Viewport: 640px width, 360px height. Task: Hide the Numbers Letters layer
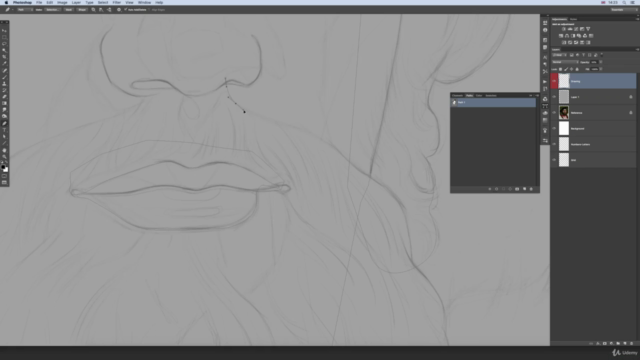point(554,144)
